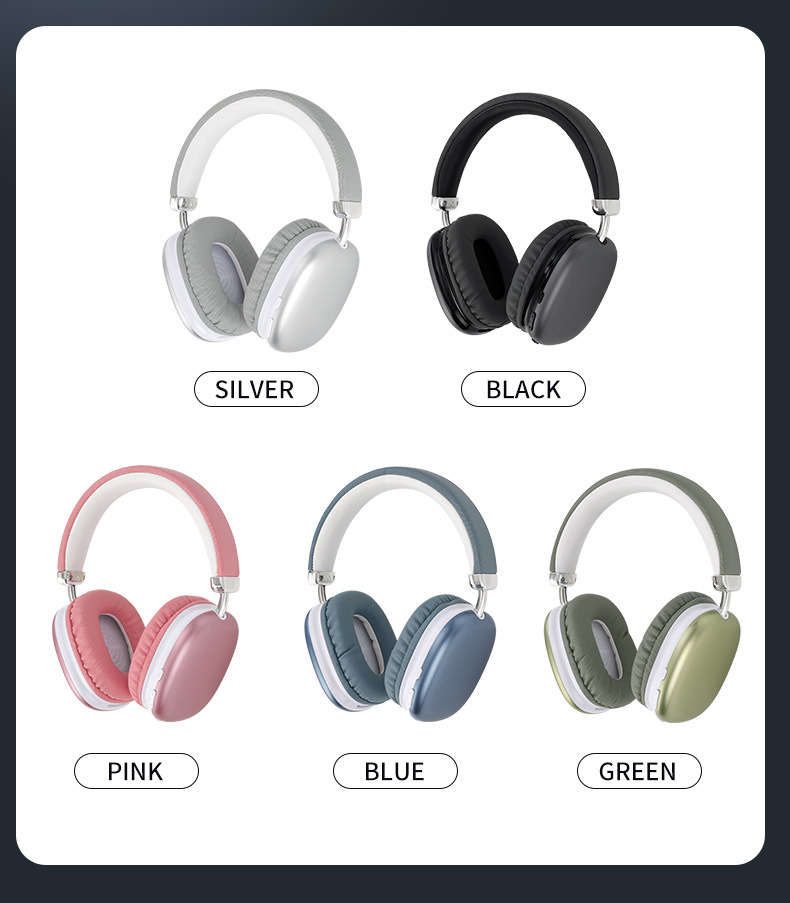Viewport: 790px width, 903px height.
Task: Click the green headphone's ear cushion
Action: coord(599,651)
